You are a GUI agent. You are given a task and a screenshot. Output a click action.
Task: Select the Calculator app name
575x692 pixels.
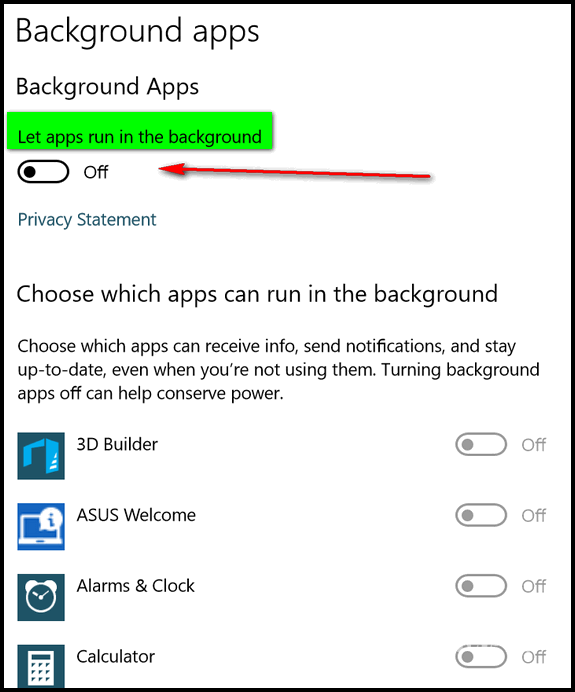(x=116, y=657)
